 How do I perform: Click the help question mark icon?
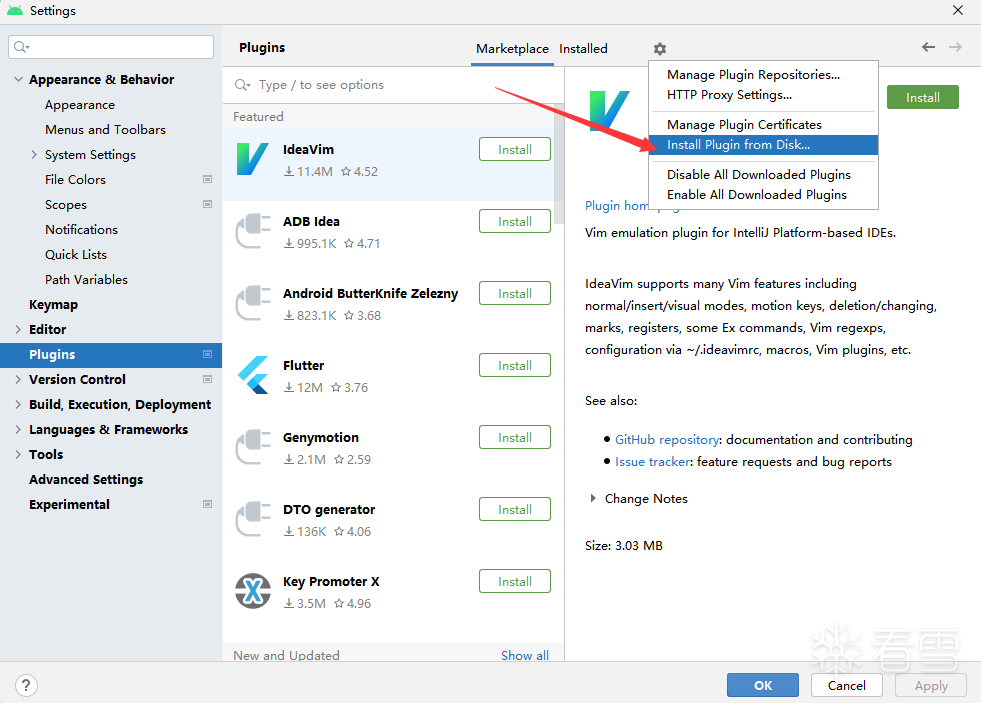click(26, 685)
